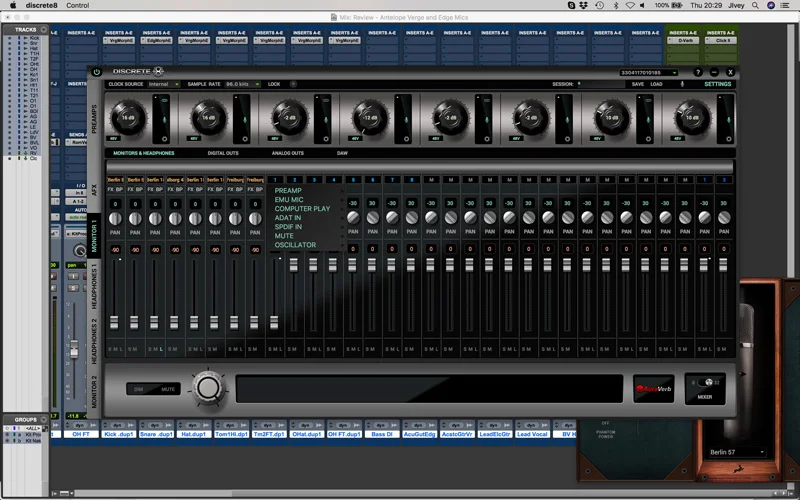Open the Control menu in menu bar
Image resolution: width=800 pixels, height=500 pixels.
[x=78, y=5]
